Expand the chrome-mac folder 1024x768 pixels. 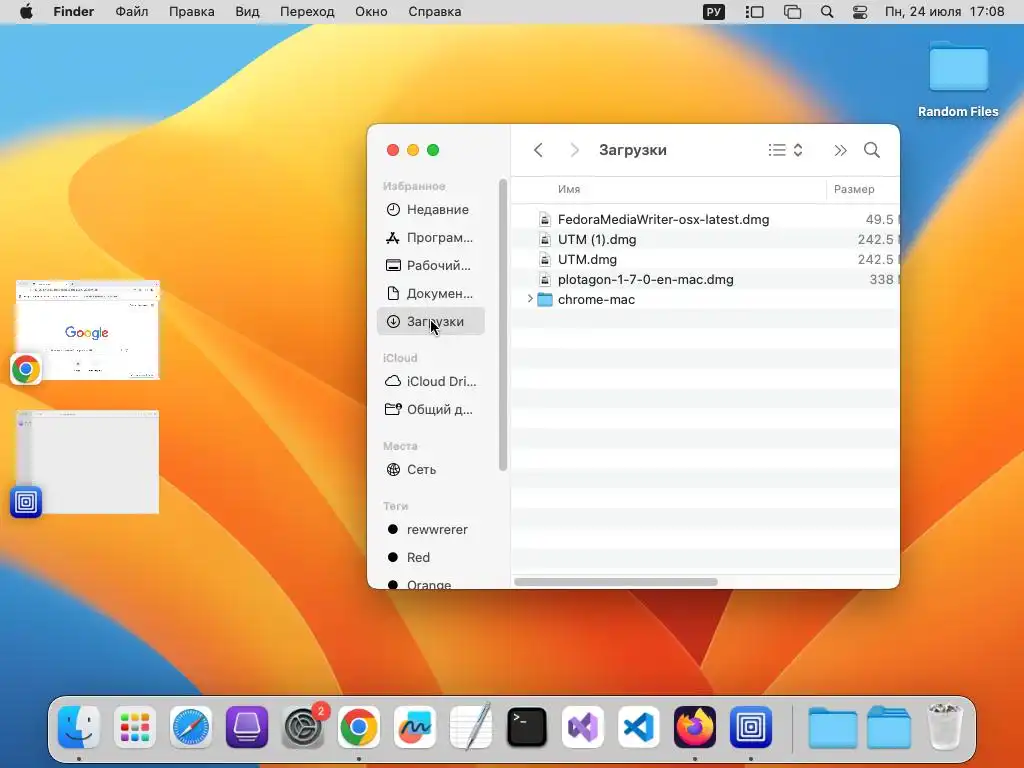pos(530,299)
